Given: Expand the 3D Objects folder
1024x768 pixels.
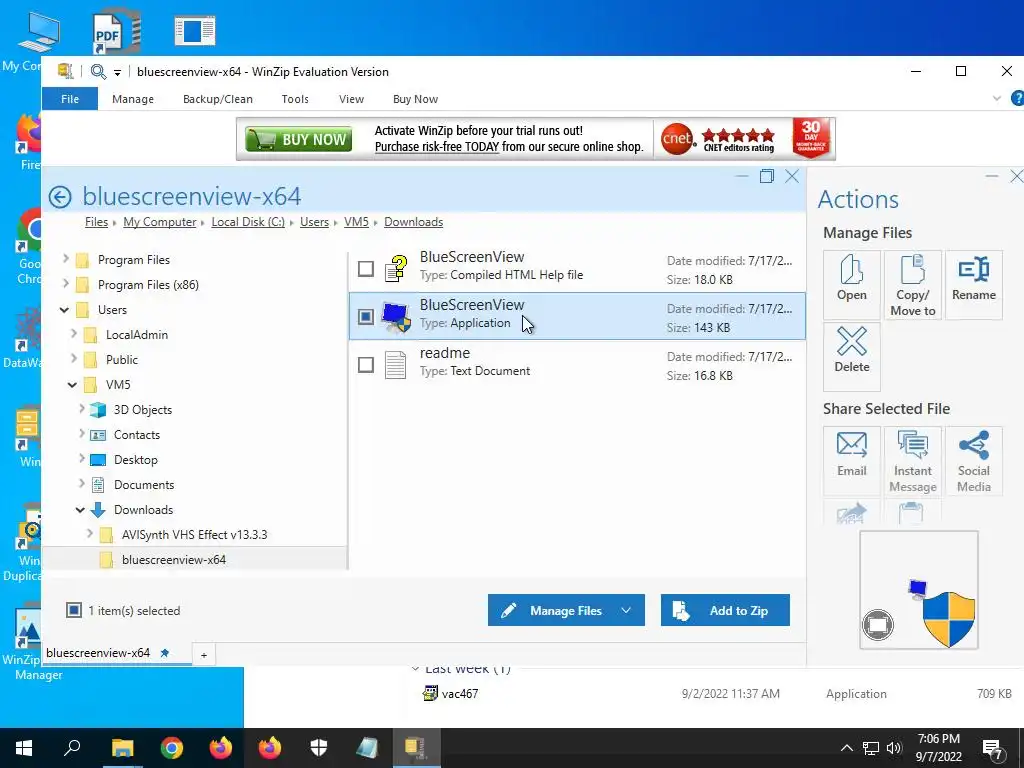Looking at the screenshot, I should tap(82, 409).
